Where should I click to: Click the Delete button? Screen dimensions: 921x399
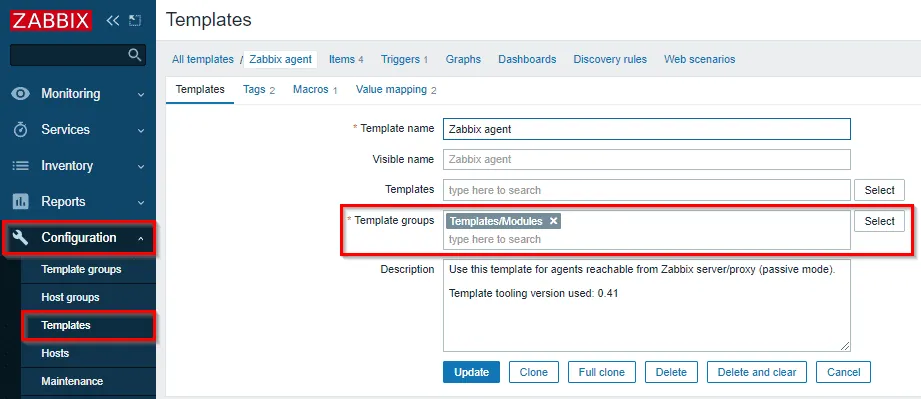(x=671, y=372)
